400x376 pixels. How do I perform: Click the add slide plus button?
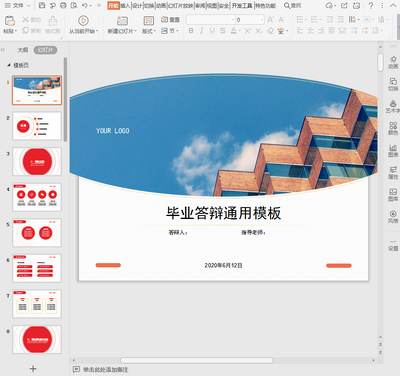point(33,369)
